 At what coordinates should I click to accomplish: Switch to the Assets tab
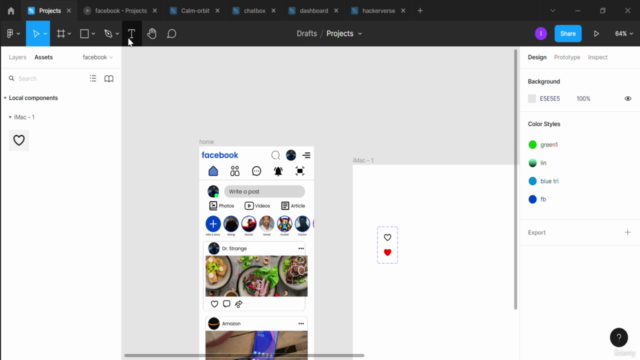pos(44,57)
